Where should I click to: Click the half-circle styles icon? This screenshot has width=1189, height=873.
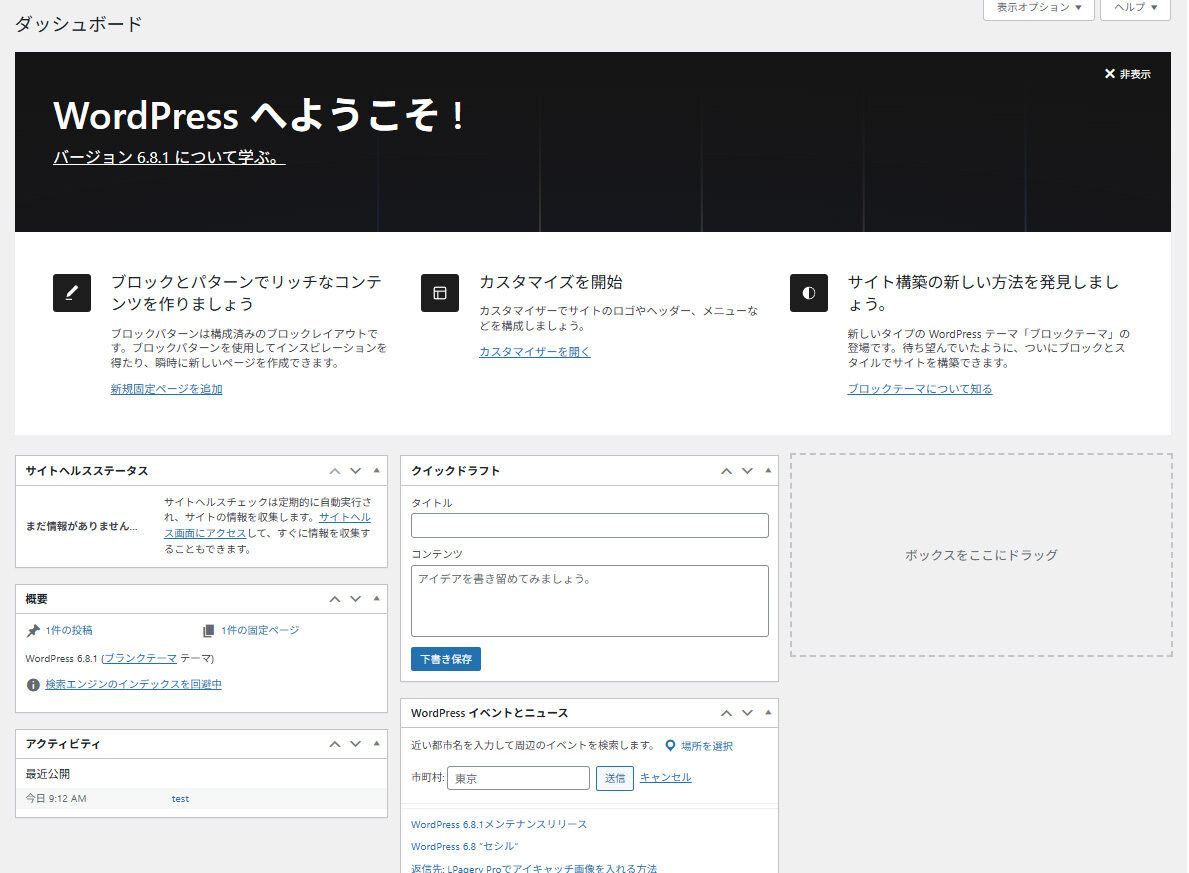click(x=808, y=293)
